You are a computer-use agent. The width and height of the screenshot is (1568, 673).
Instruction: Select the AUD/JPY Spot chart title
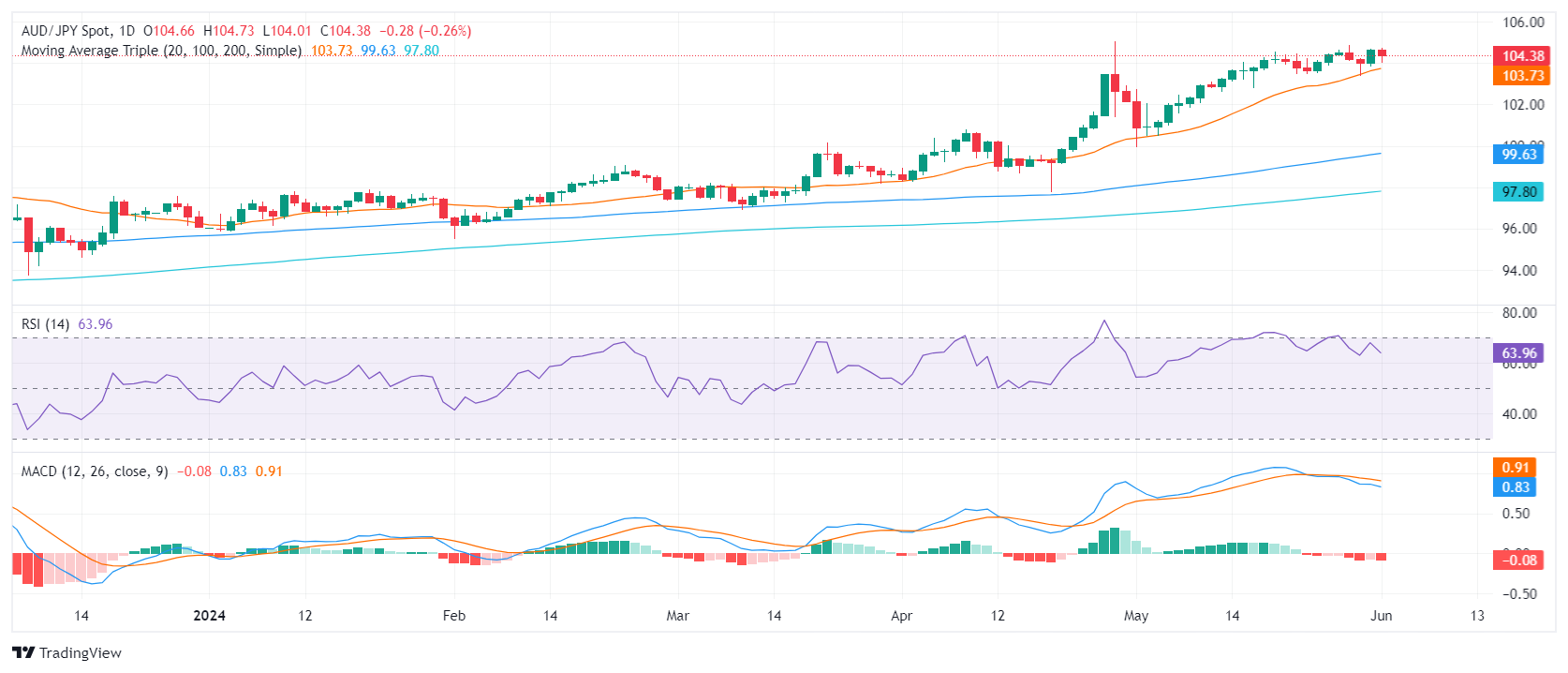[x=66, y=31]
